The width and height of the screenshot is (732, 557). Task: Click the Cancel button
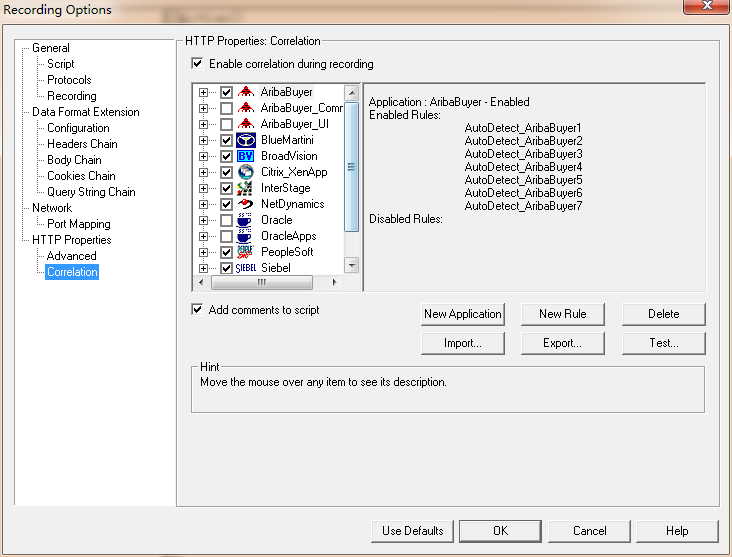tap(589, 531)
